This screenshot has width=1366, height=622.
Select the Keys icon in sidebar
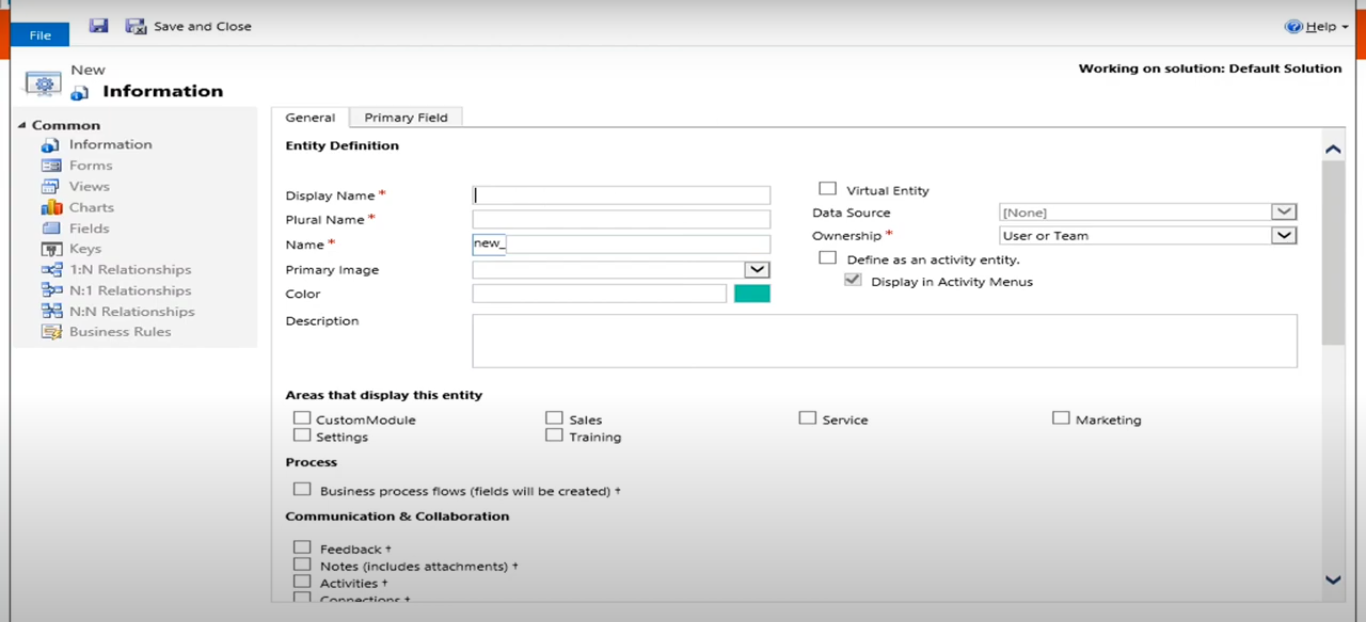pos(51,249)
